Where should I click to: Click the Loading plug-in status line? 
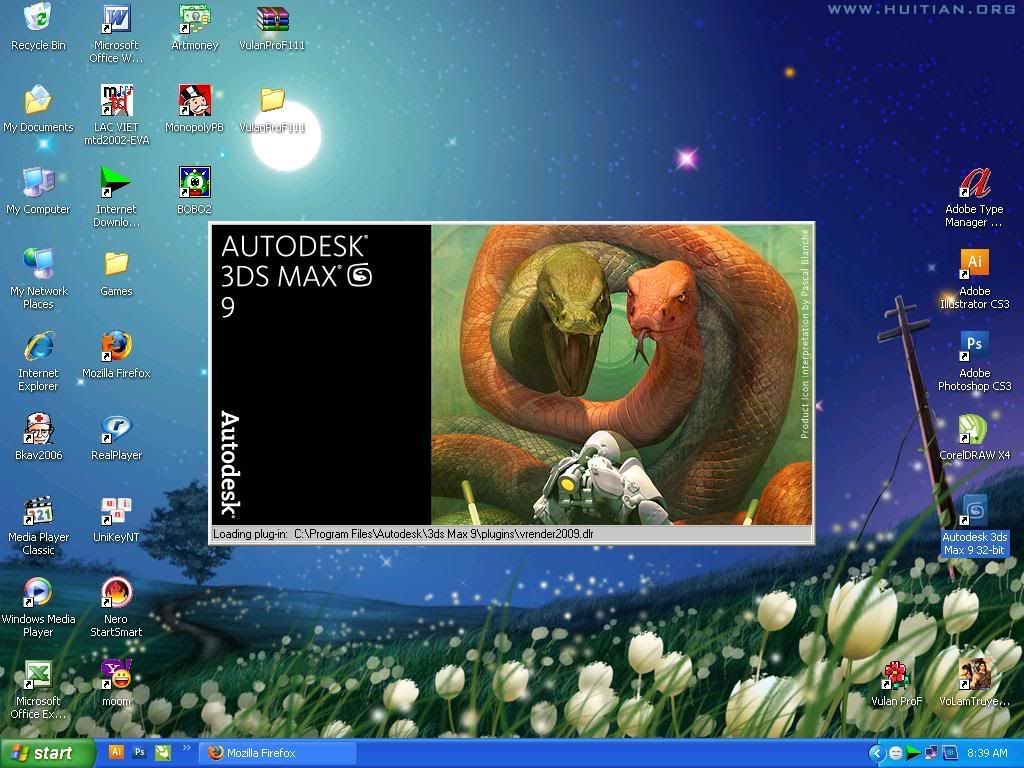coord(512,534)
